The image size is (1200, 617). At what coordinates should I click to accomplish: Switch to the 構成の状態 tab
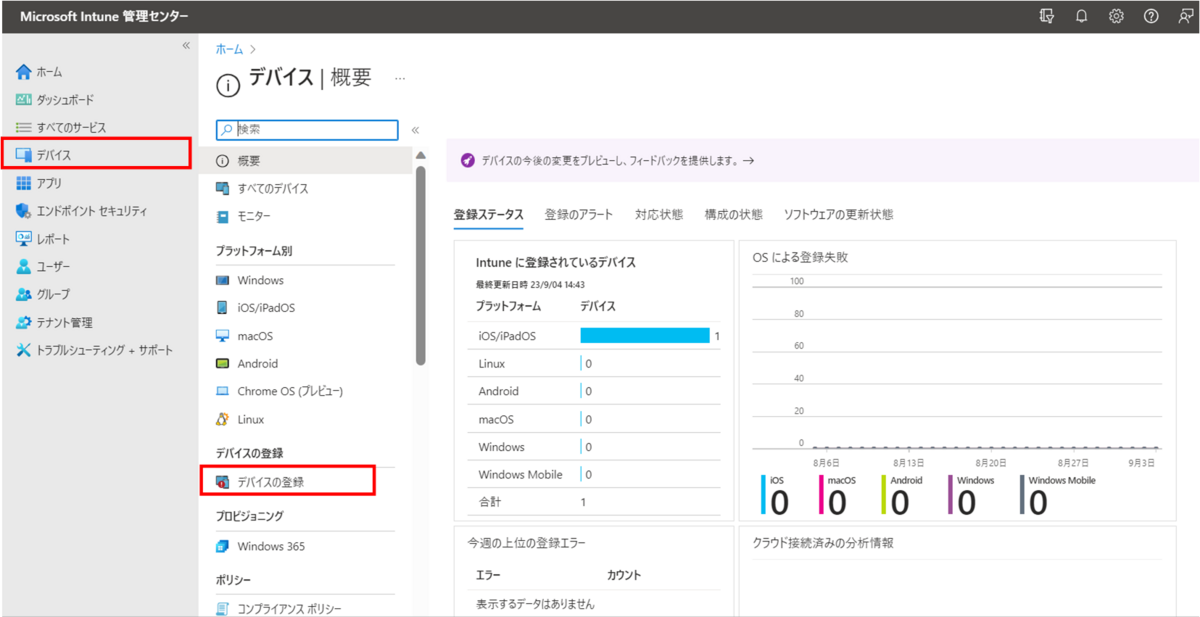(733, 215)
